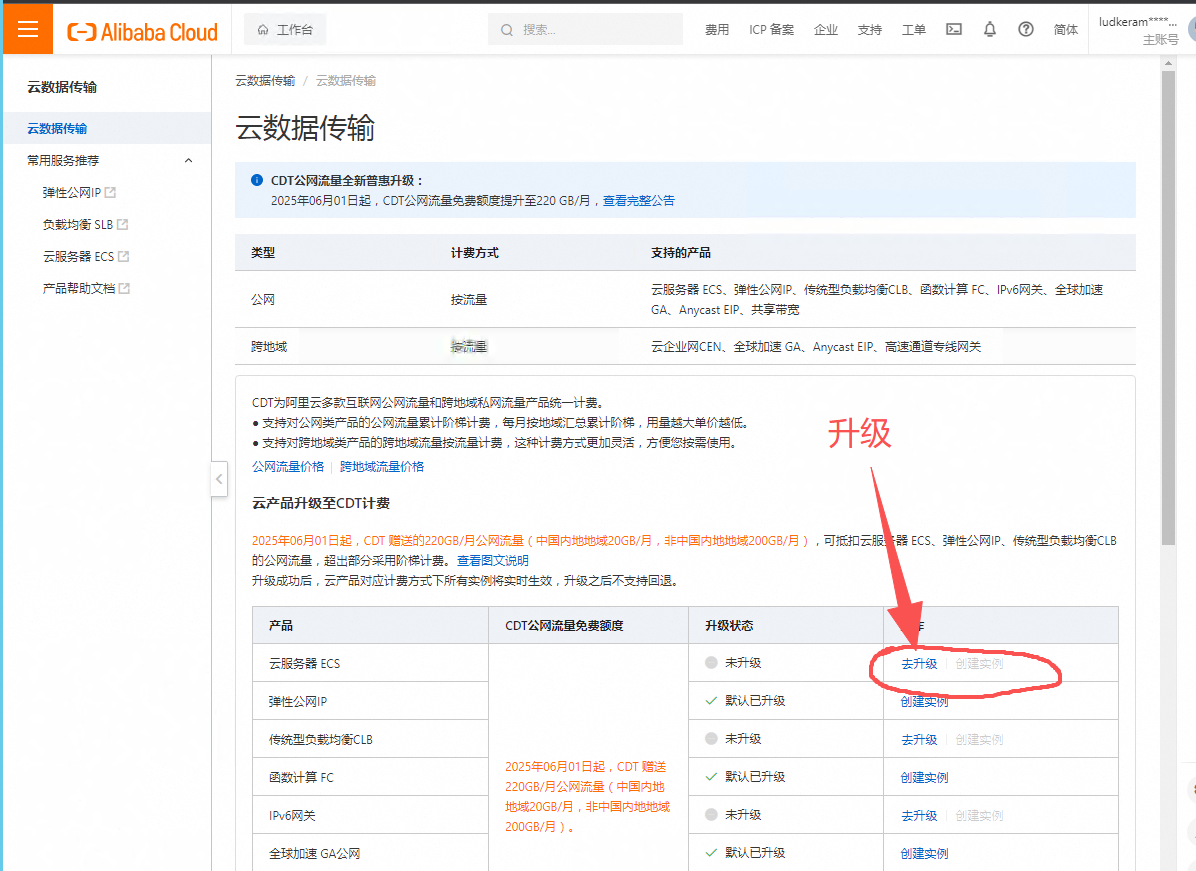Open the 查看完整公告 link
The width and height of the screenshot is (1196, 871).
638,200
